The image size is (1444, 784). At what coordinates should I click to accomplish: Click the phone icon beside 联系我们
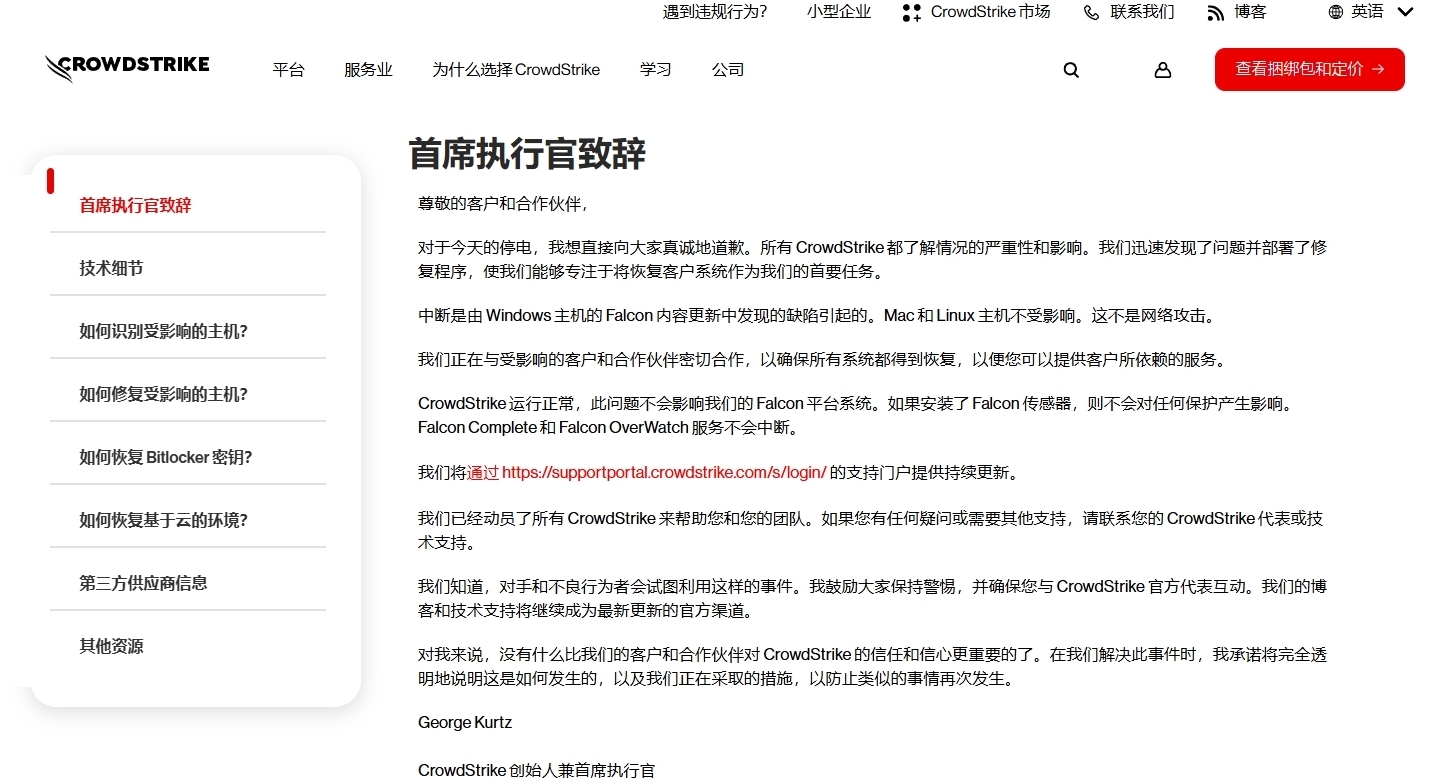(x=1092, y=12)
